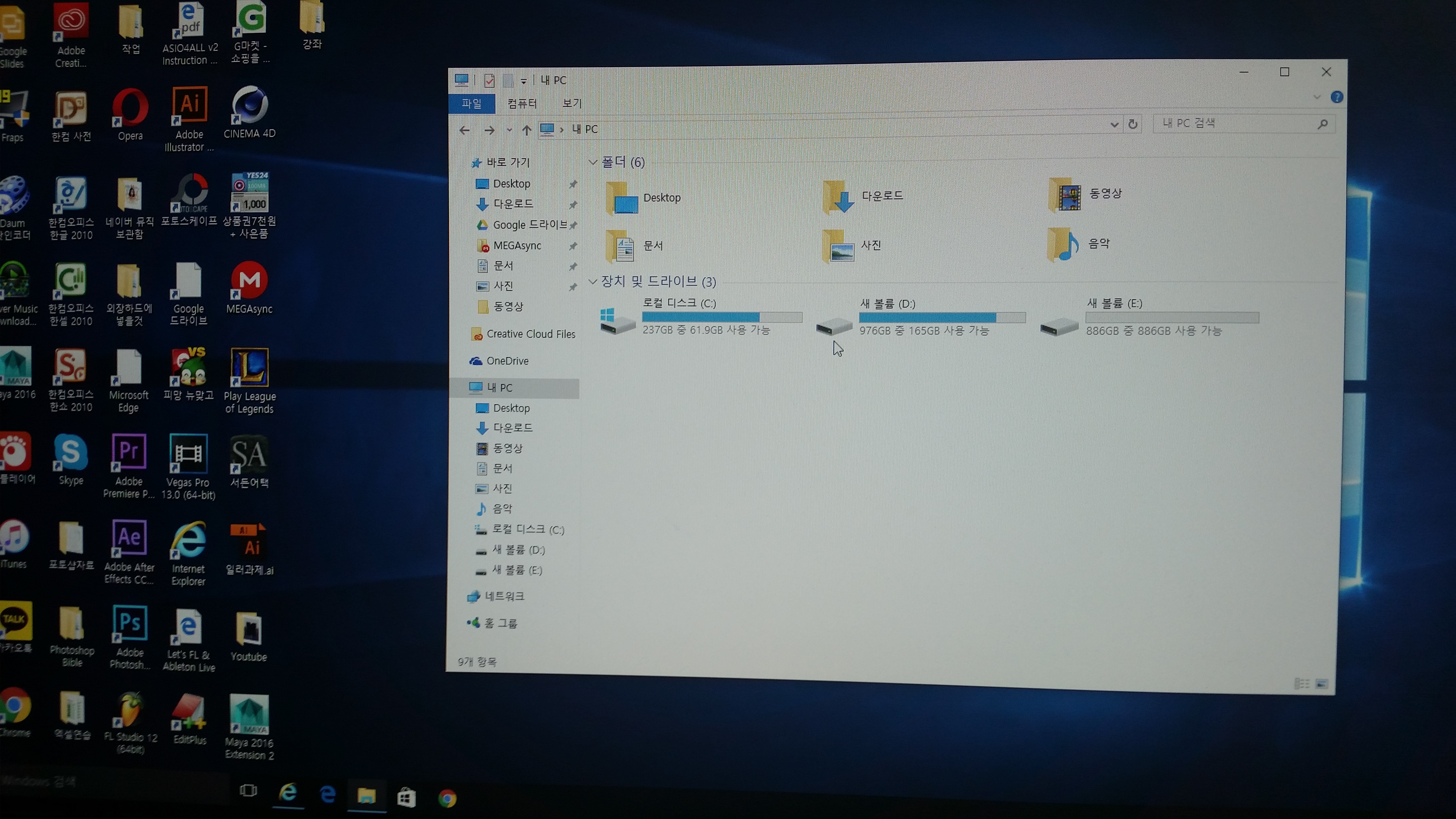The image size is (1456, 819).
Task: Unpin Desktop from quick access list
Action: tap(573, 184)
